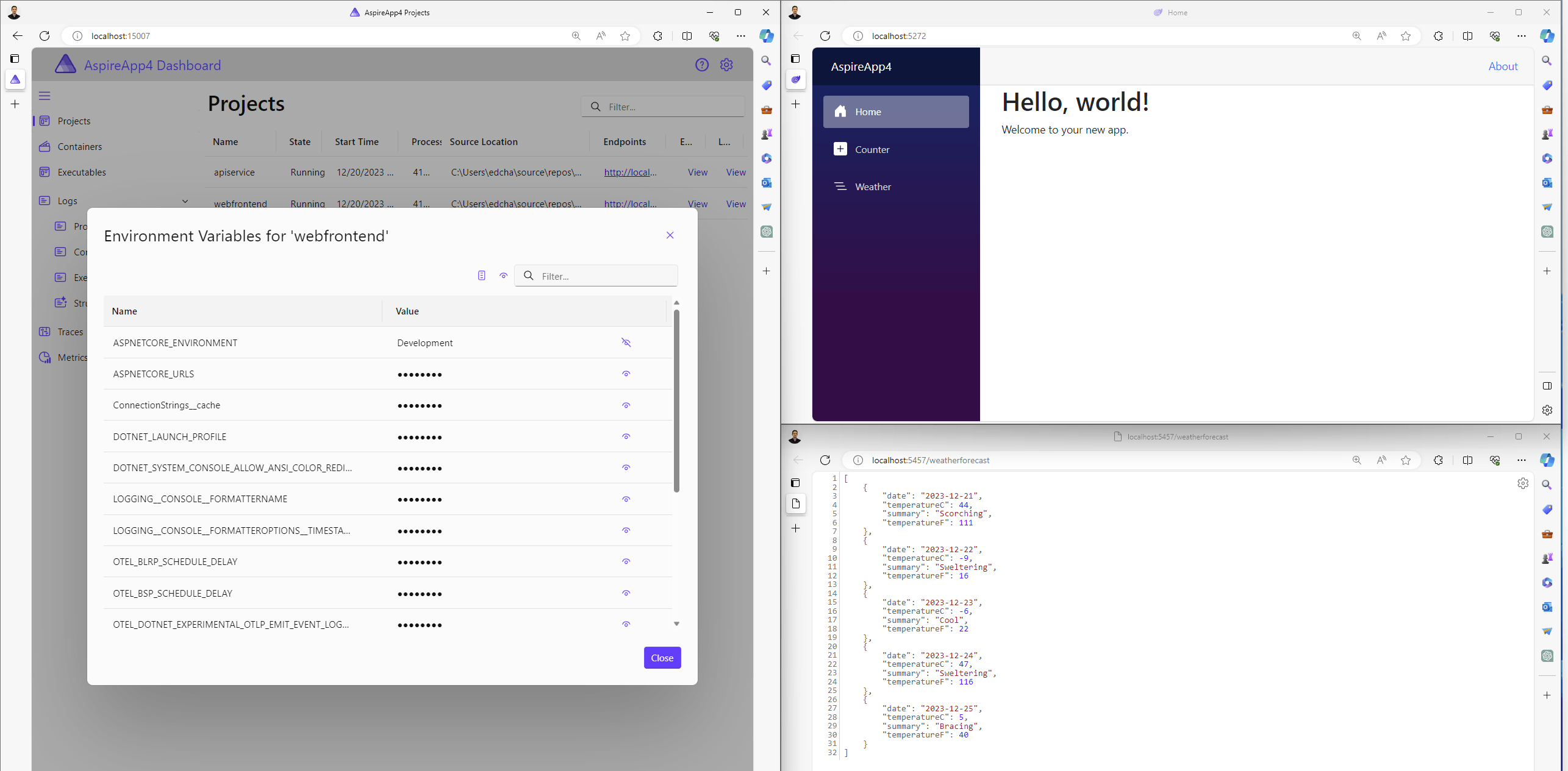Open browser sidebar settings gear in Home window
This screenshot has width=1568, height=771.
coord(1547,410)
